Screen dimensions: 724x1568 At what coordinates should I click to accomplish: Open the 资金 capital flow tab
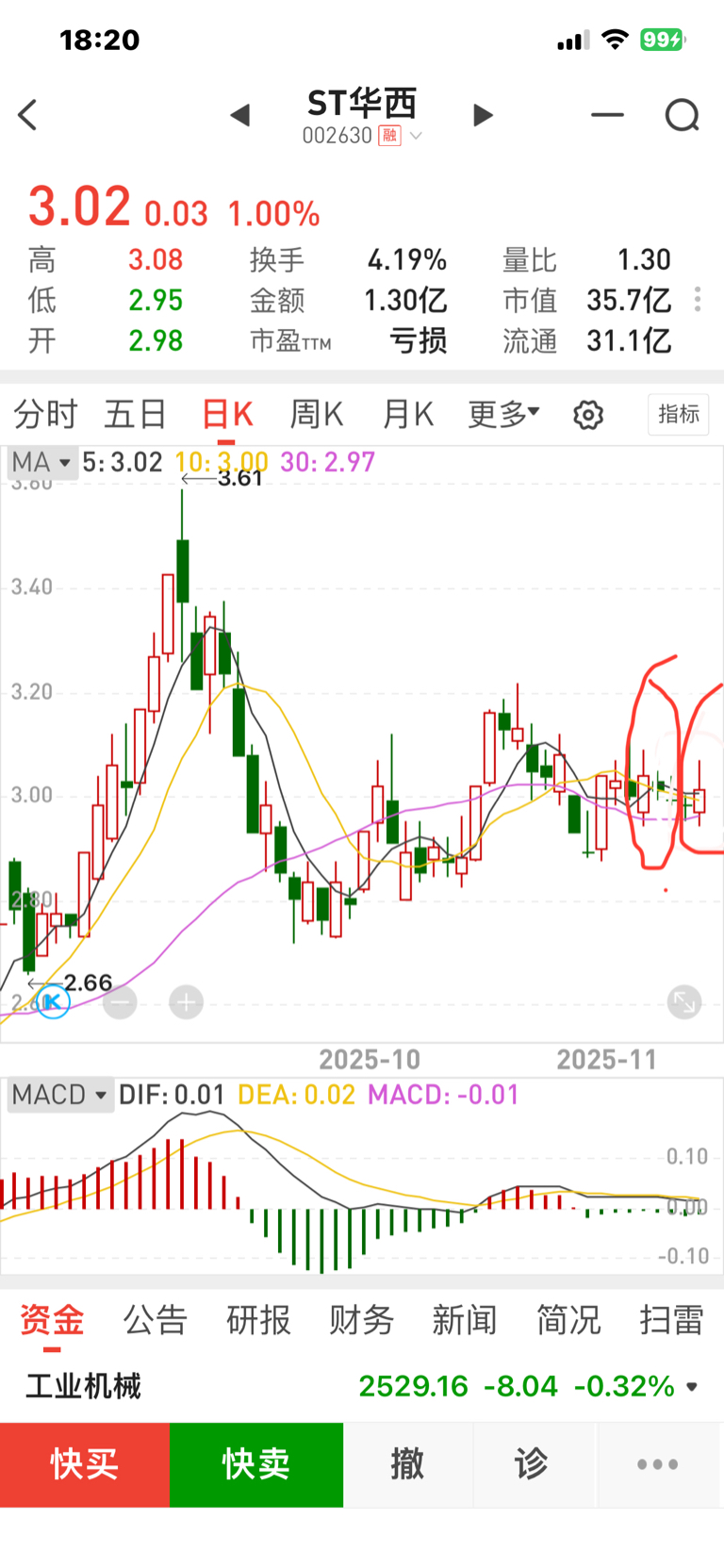52,1320
